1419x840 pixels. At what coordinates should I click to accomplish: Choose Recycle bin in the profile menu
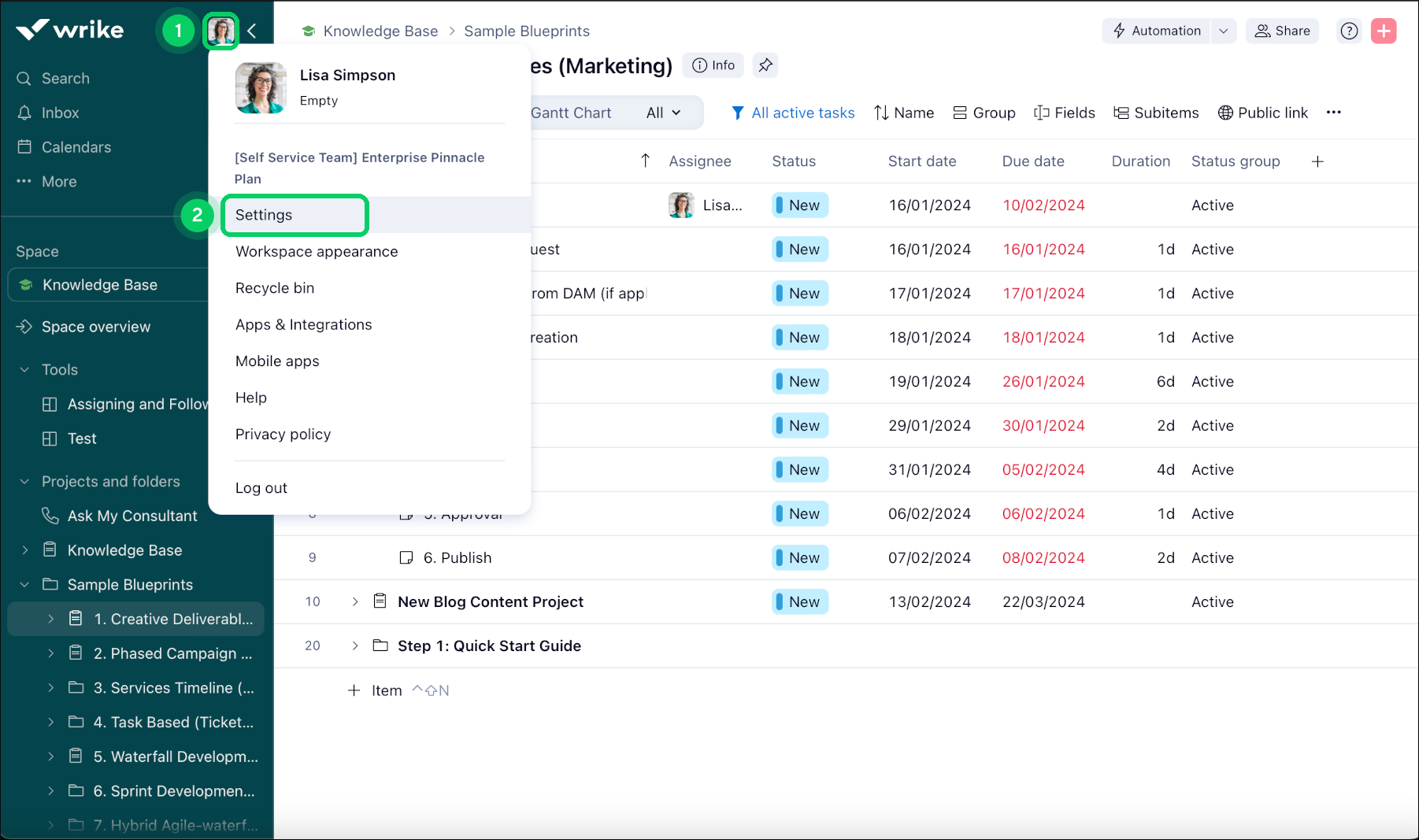(x=275, y=288)
